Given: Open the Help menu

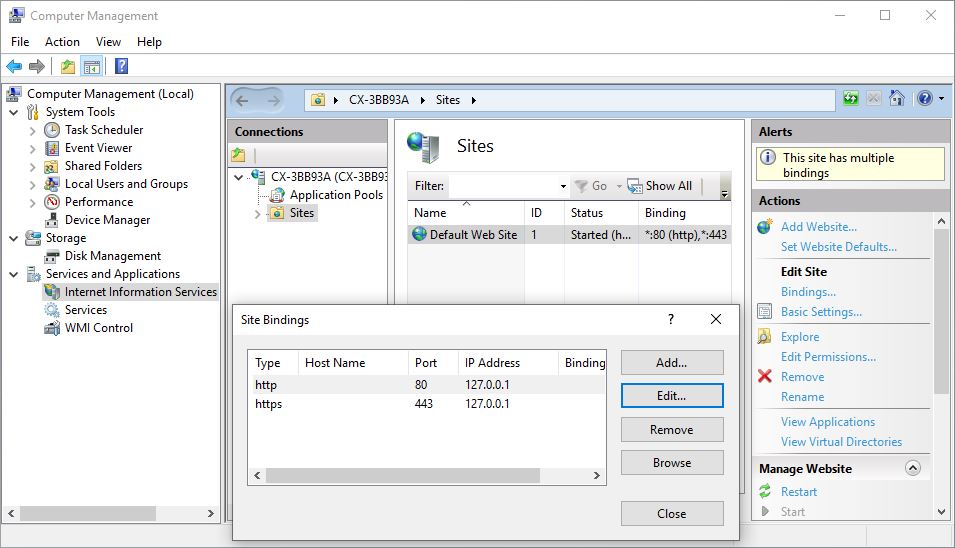Looking at the screenshot, I should click(149, 41).
